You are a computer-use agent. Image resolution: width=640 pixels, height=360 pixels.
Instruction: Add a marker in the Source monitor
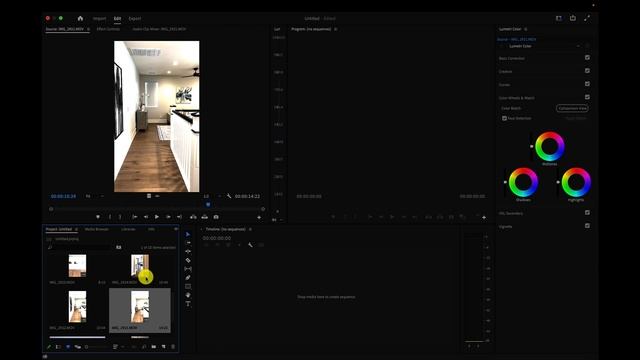98,217
